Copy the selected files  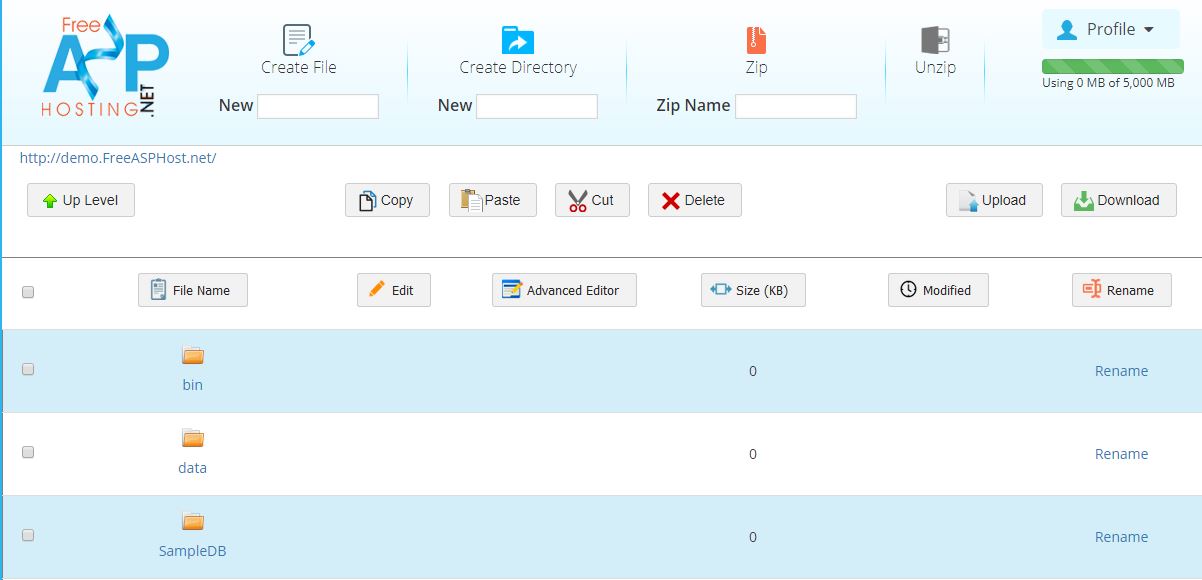(387, 200)
